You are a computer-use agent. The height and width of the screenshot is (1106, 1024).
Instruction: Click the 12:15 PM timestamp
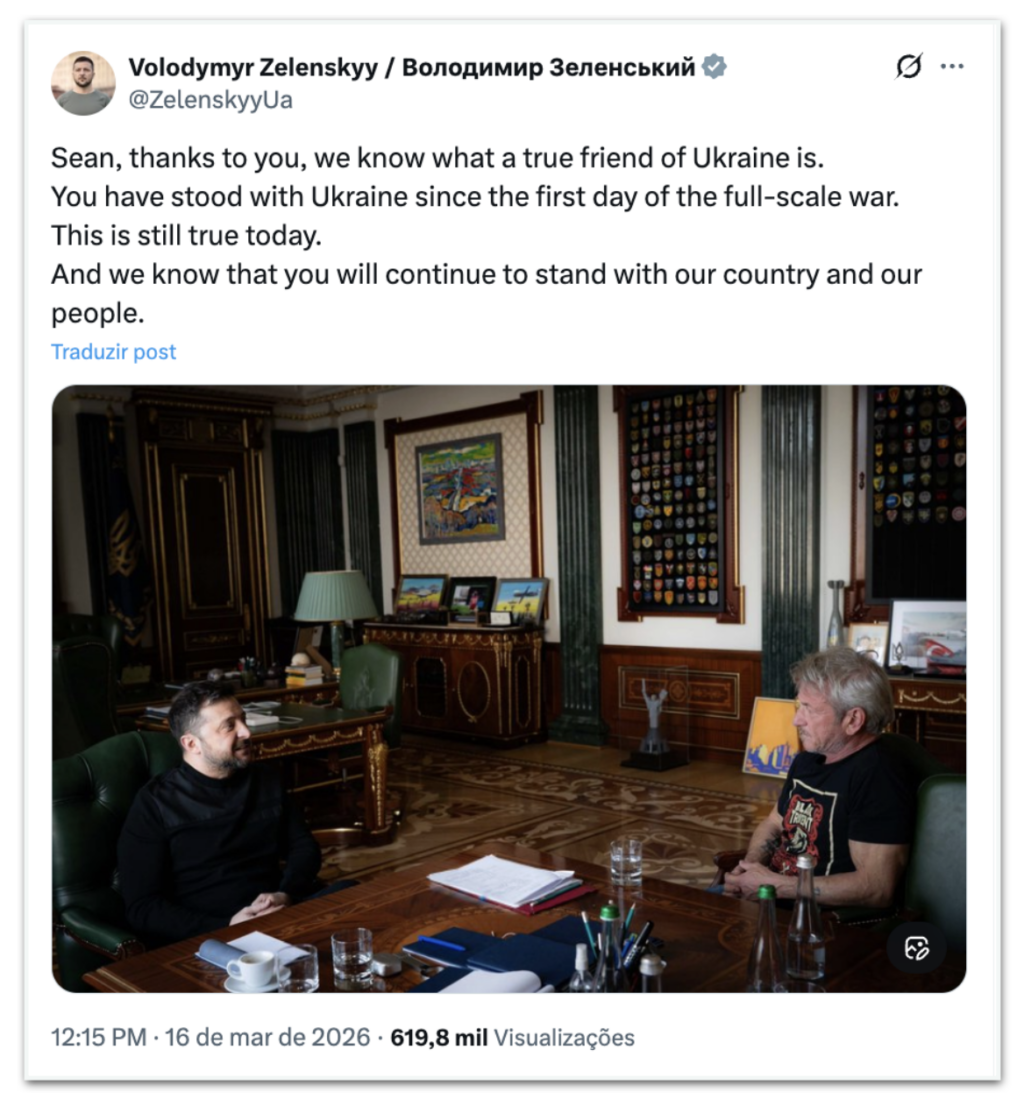98,1037
